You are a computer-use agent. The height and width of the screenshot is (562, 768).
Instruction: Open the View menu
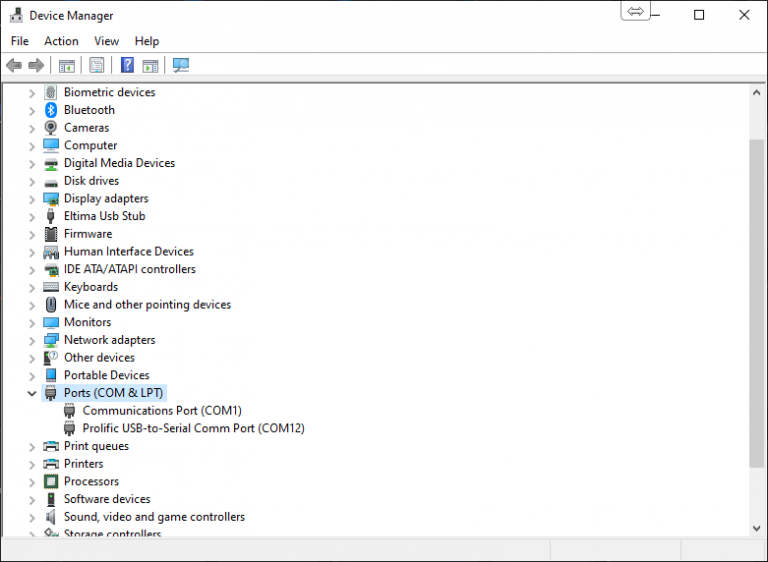coord(106,41)
